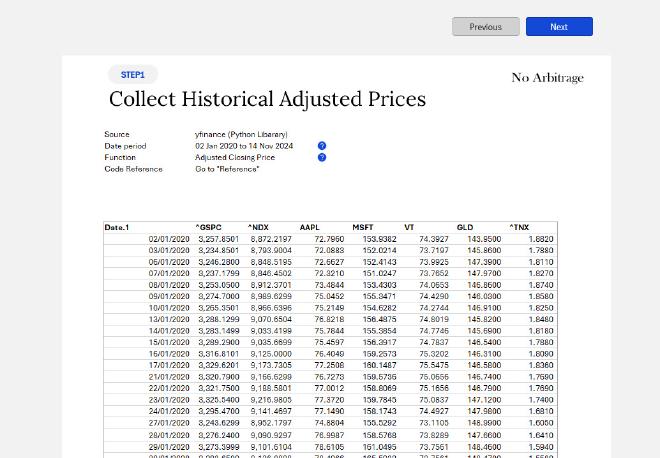Click the help icon beside Date period
660x458 pixels.
click(x=322, y=146)
